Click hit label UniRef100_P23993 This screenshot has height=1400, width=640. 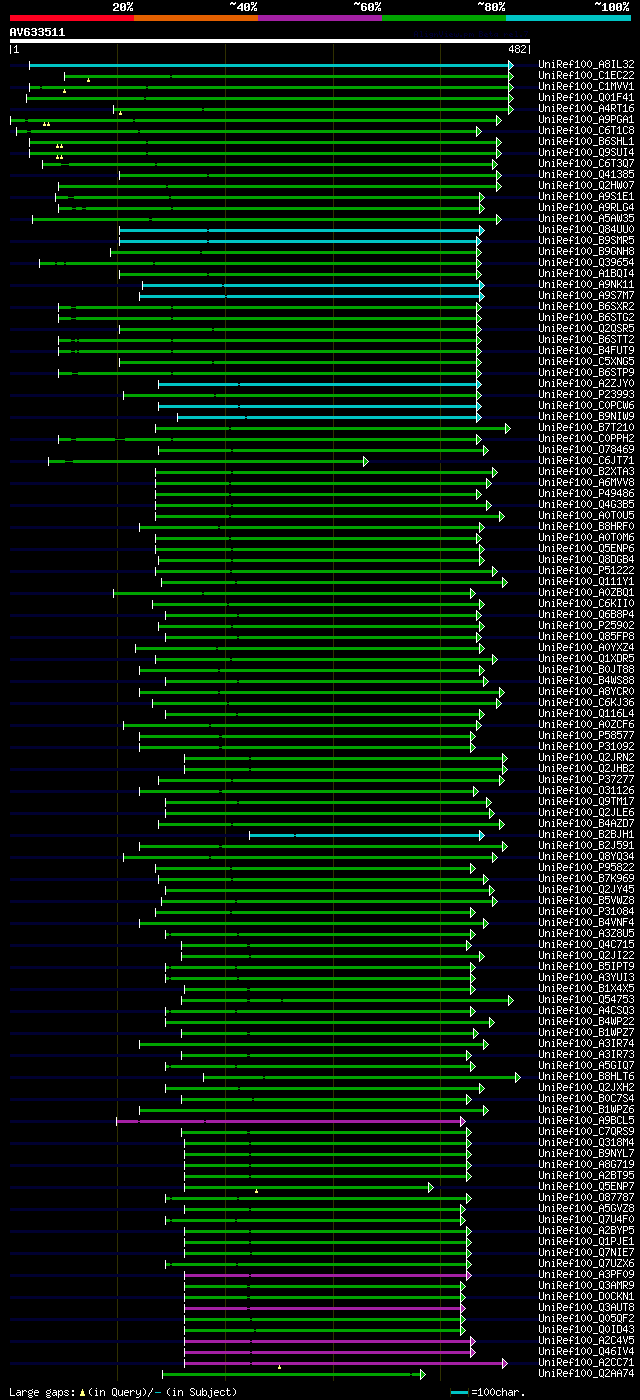pos(586,394)
